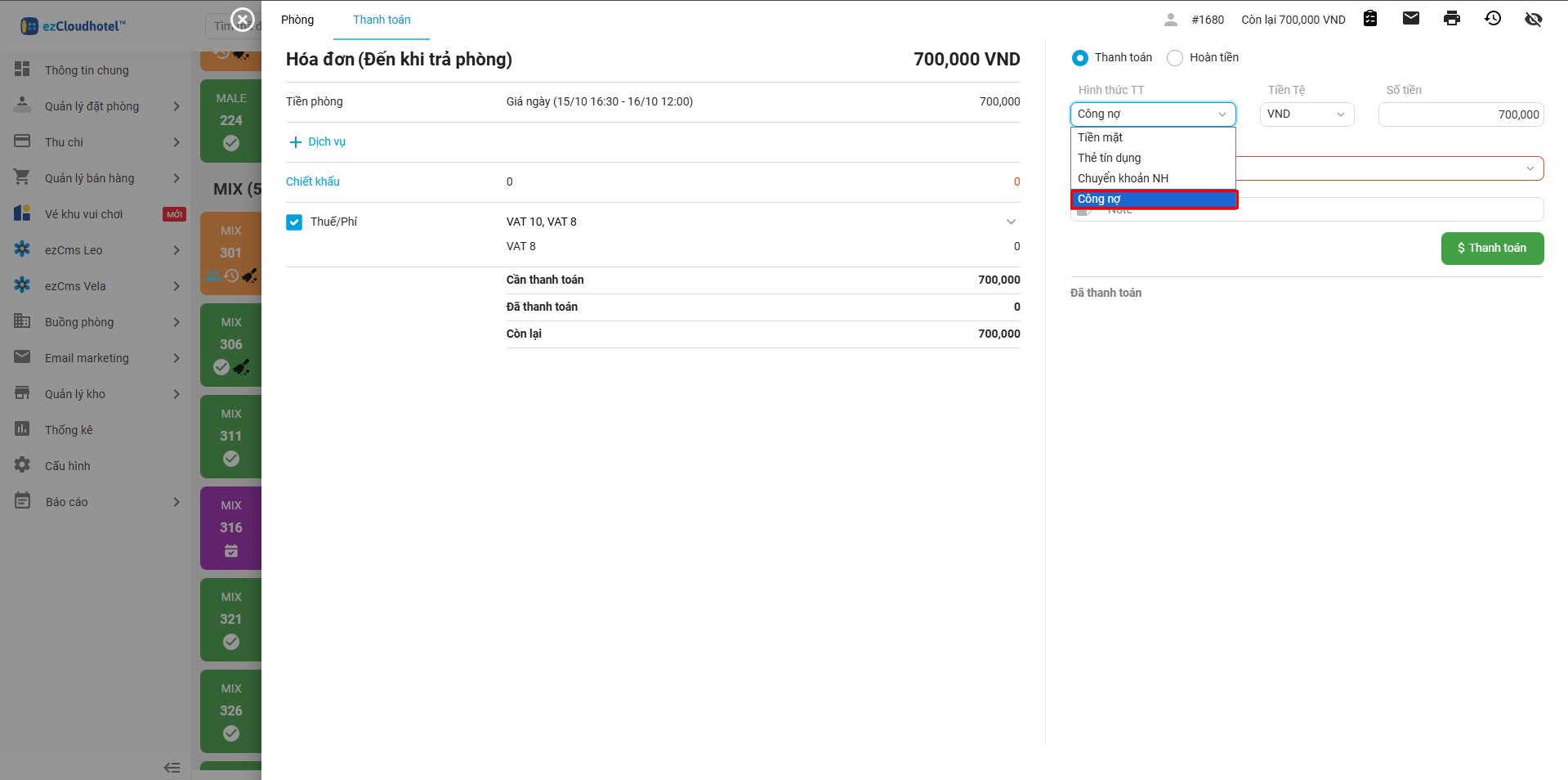Screen dimensions: 1568x780
Task: Collapse the sidebar with the arrow icon
Action: click(x=172, y=767)
